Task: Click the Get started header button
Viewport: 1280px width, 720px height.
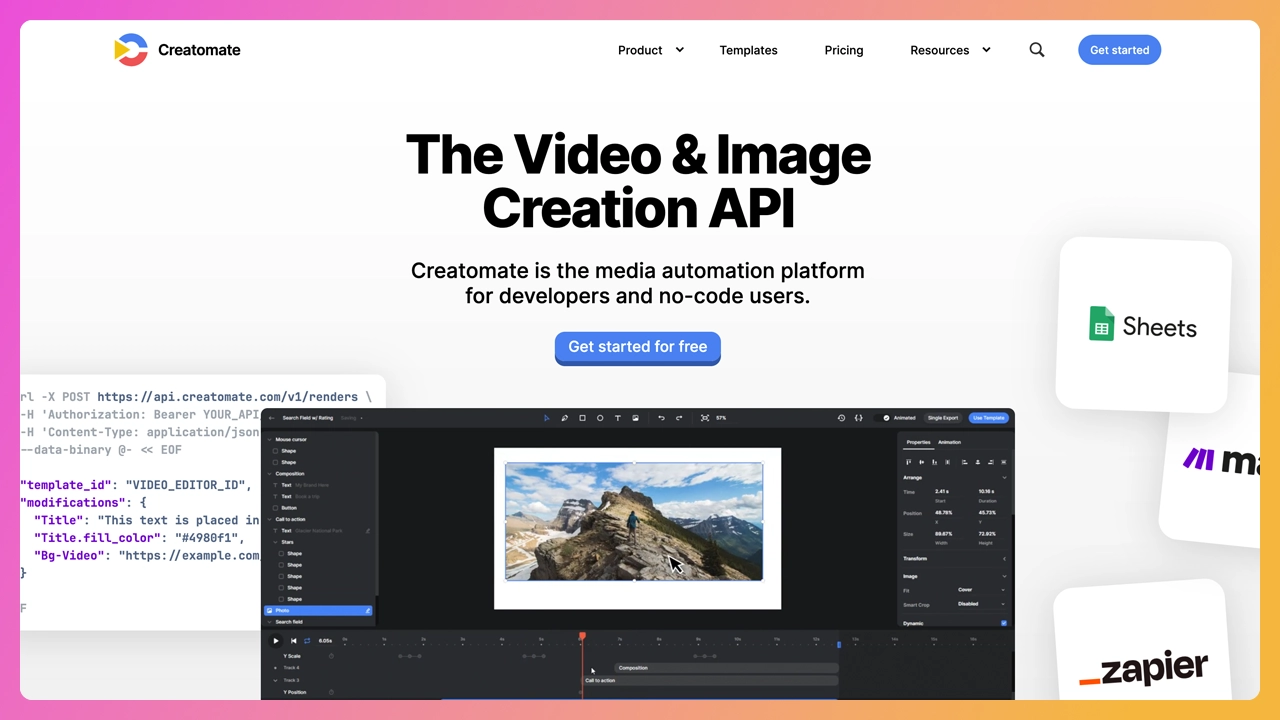Action: (x=1119, y=50)
